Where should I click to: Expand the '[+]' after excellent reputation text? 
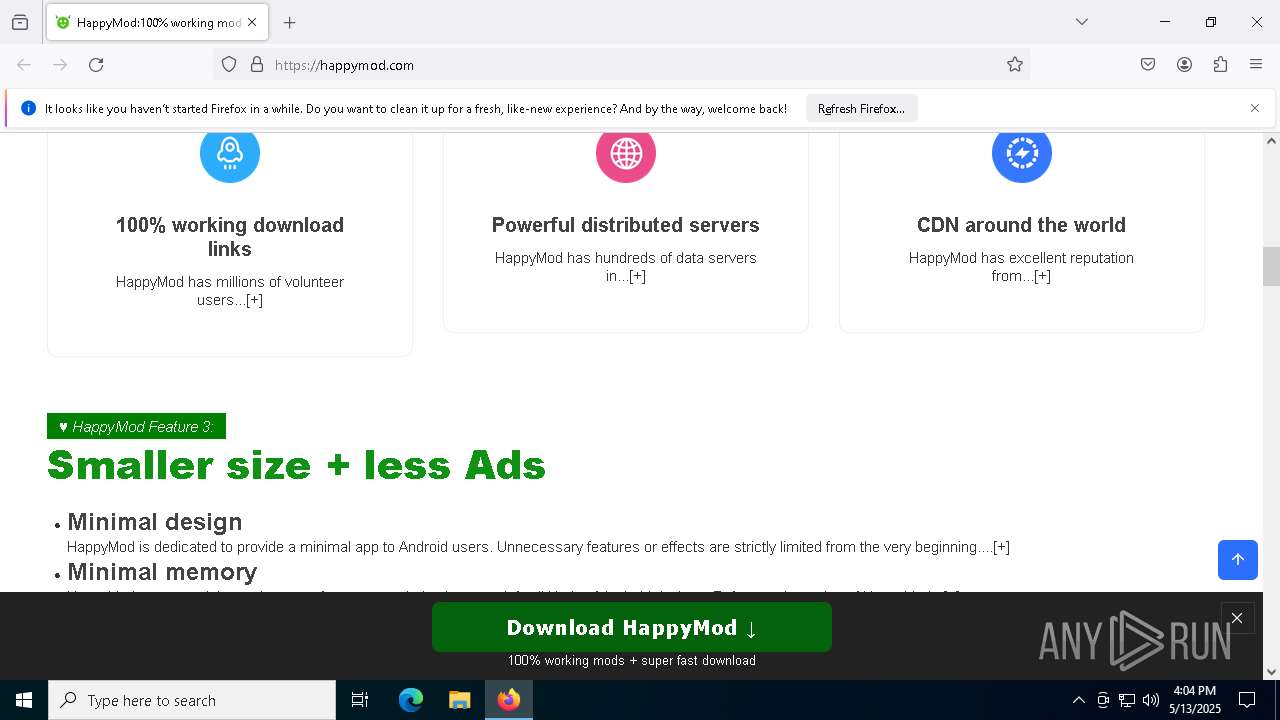point(1042,276)
